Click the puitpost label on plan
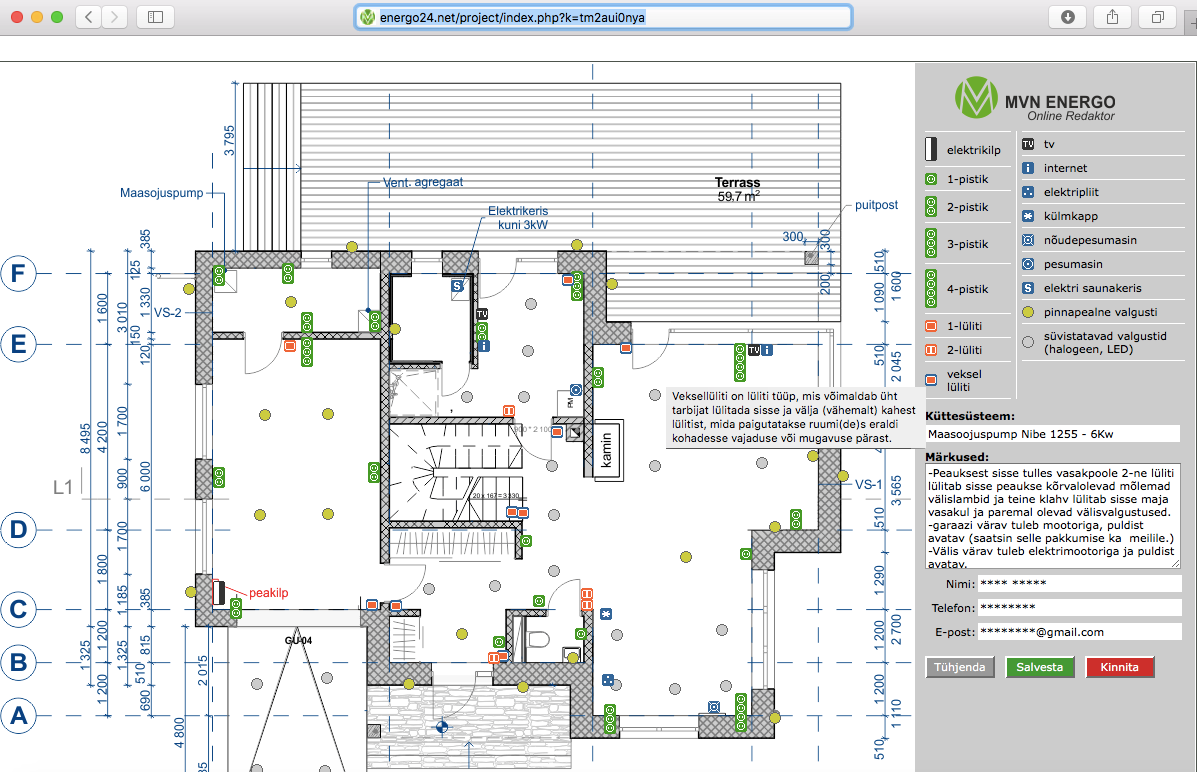The width and height of the screenshot is (1197, 772). [876, 205]
